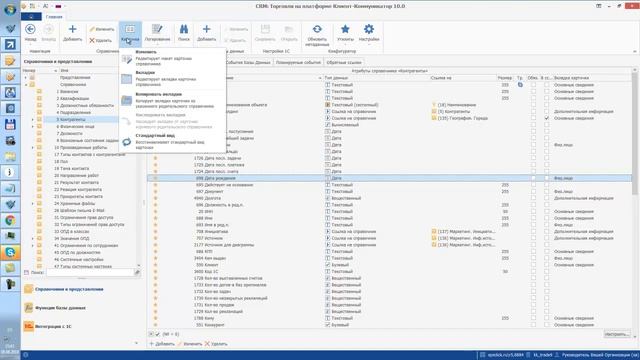
Task: Click Изменить pencil in Справочники group
Action: pos(102,29)
